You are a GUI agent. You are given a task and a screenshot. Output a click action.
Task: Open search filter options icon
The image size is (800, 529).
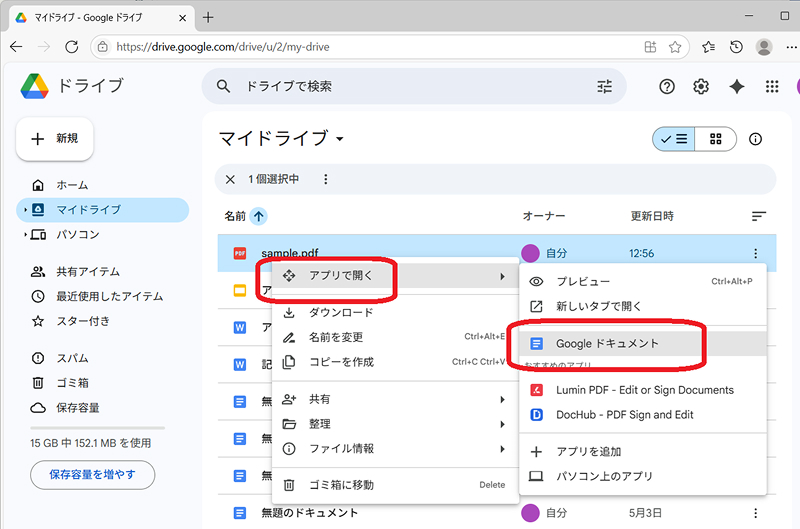click(605, 86)
